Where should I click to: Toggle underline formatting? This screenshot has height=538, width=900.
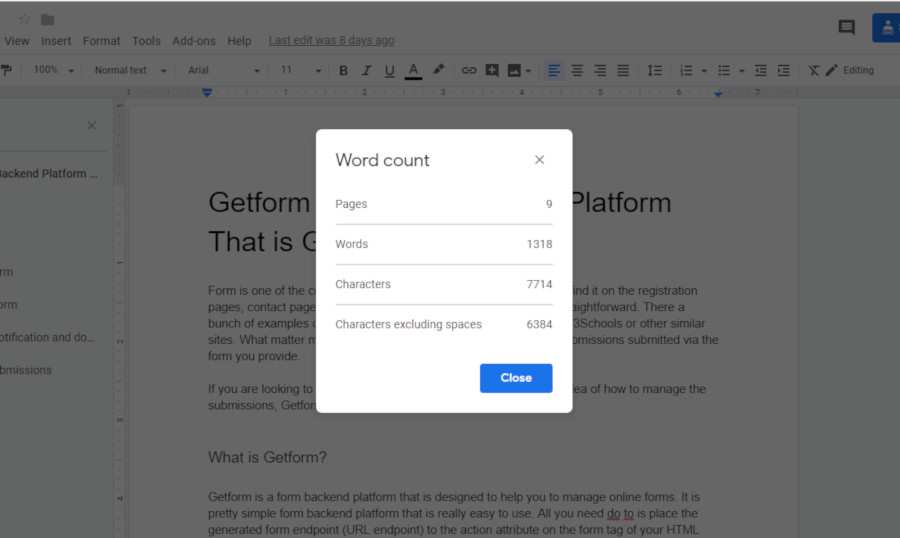[389, 71]
